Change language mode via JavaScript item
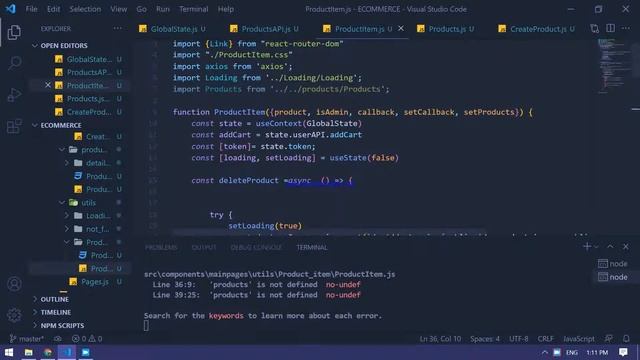This screenshot has width=640, height=360. tap(579, 339)
